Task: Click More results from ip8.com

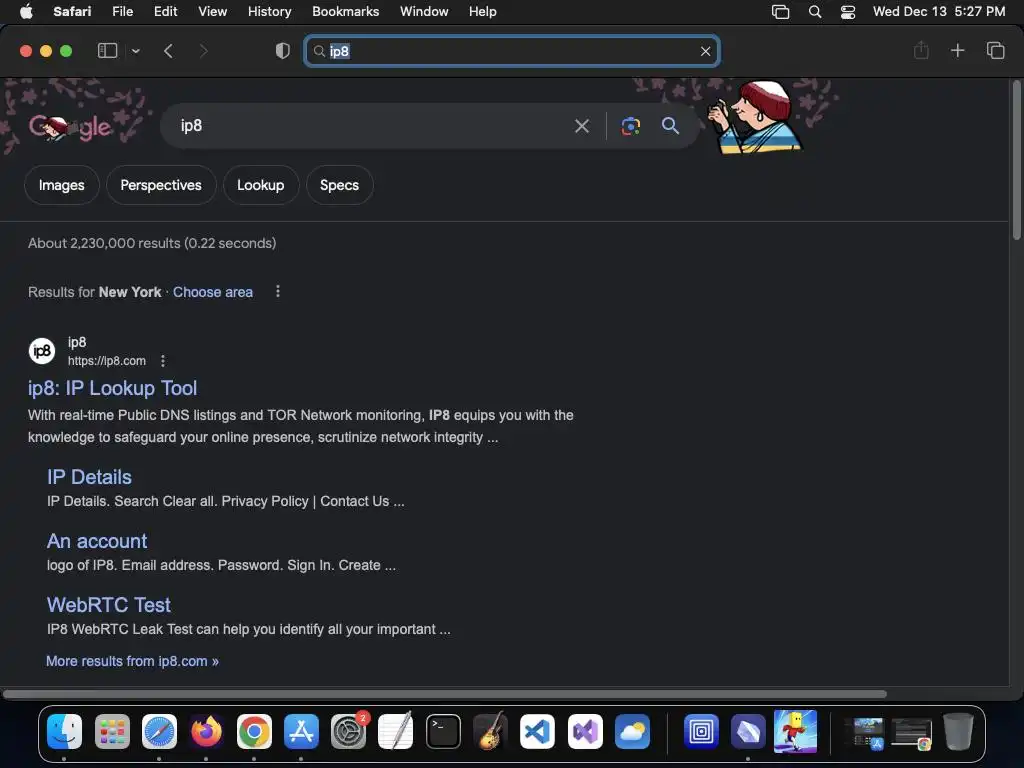Action: tap(133, 661)
